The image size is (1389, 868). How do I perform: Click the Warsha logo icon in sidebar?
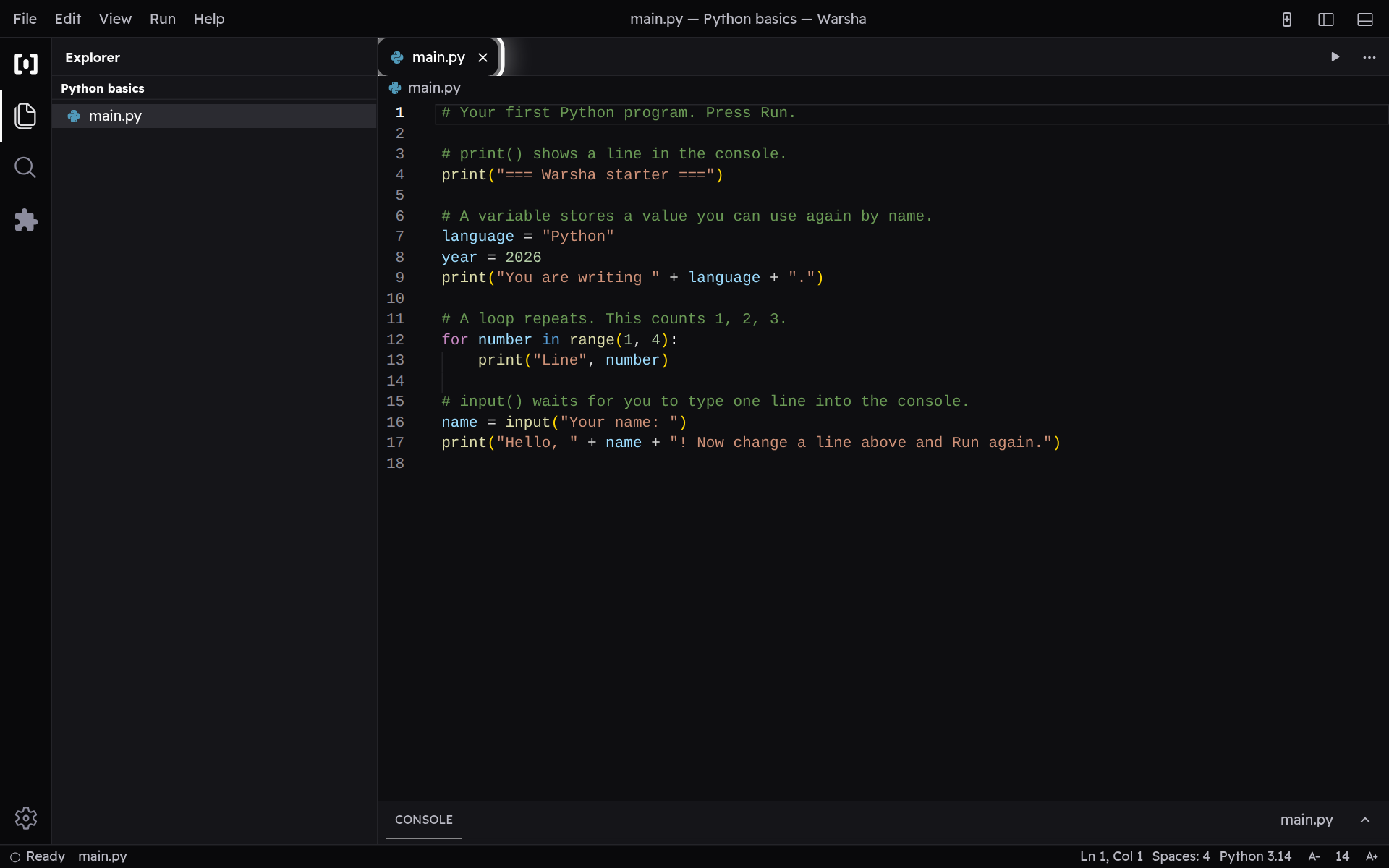tap(26, 64)
